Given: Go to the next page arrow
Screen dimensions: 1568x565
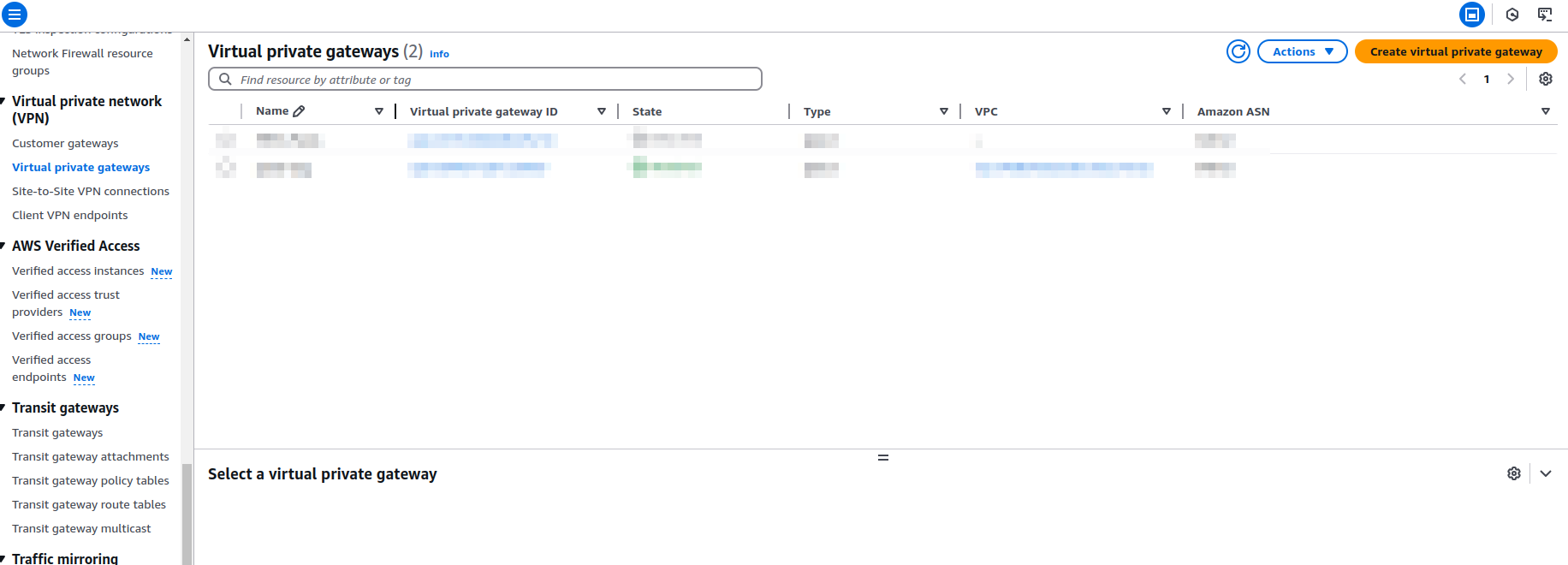Looking at the screenshot, I should coord(1511,79).
